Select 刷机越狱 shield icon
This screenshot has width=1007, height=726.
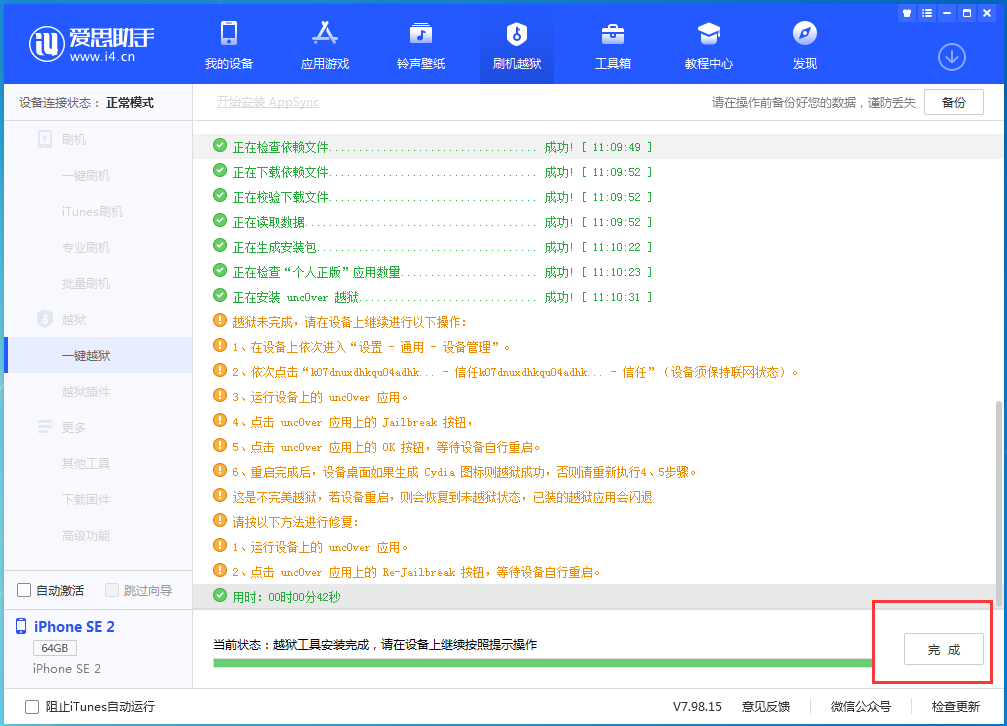point(517,34)
